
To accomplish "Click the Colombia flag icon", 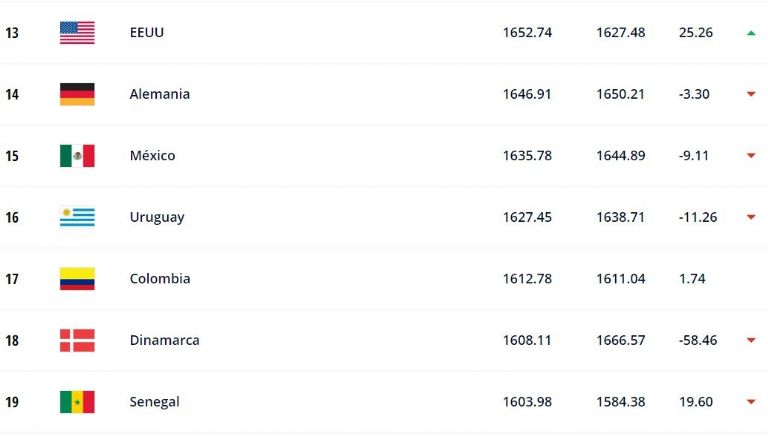I will pos(77,279).
